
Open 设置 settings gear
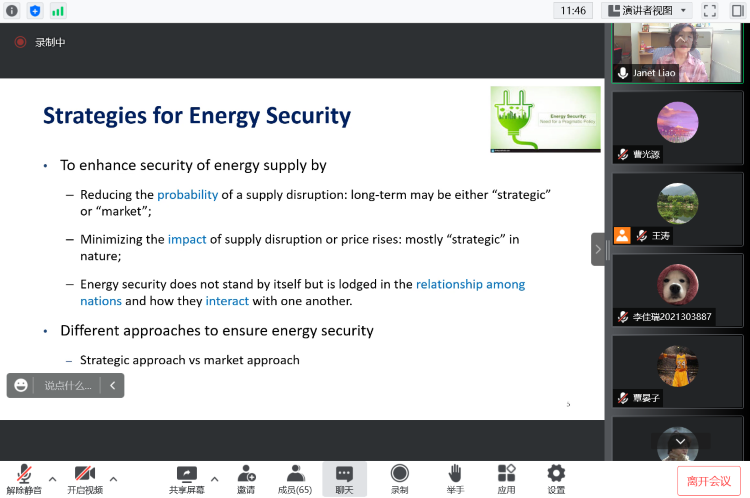pos(556,478)
